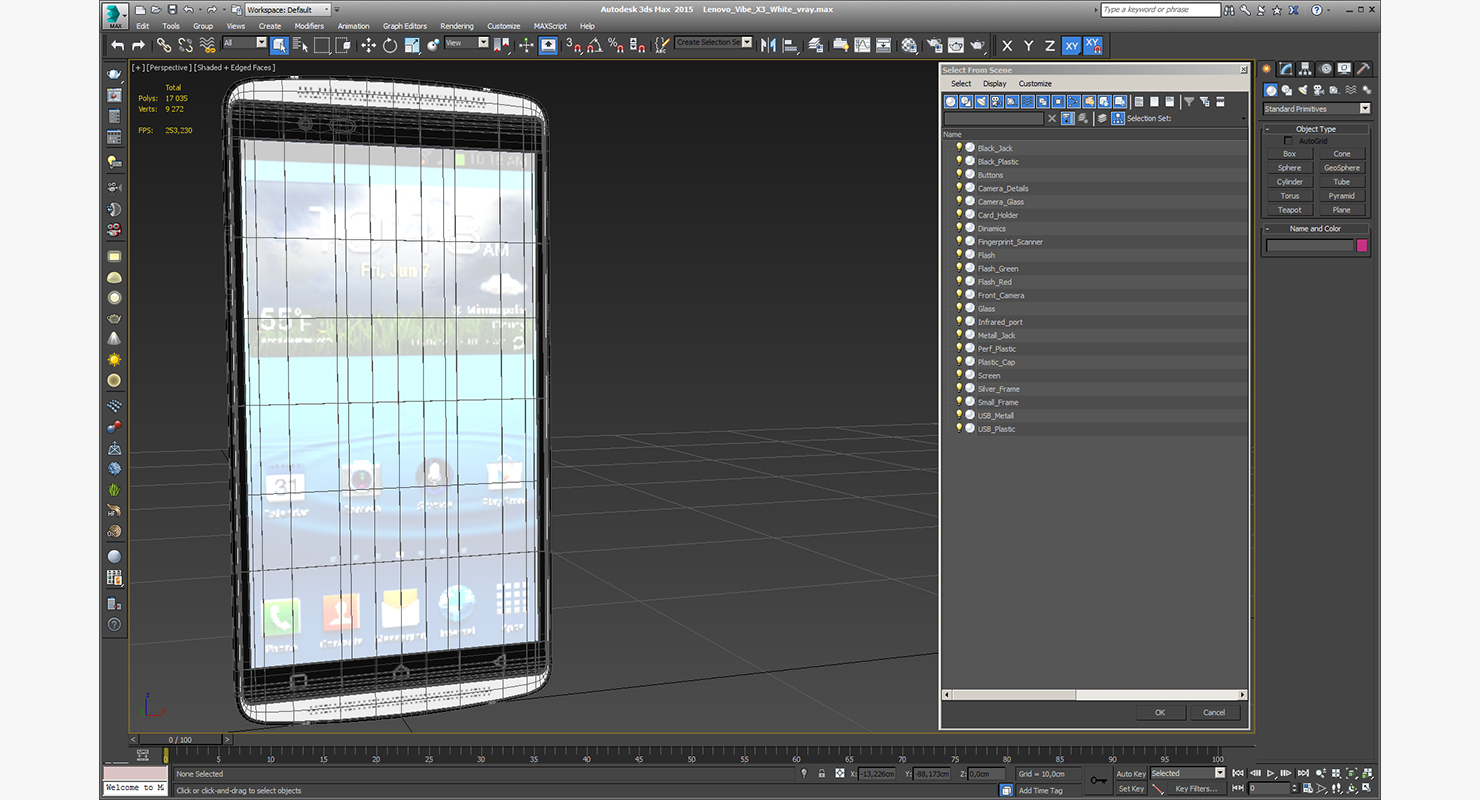
Task: Toggle the Percent Snap tool
Action: (616, 45)
